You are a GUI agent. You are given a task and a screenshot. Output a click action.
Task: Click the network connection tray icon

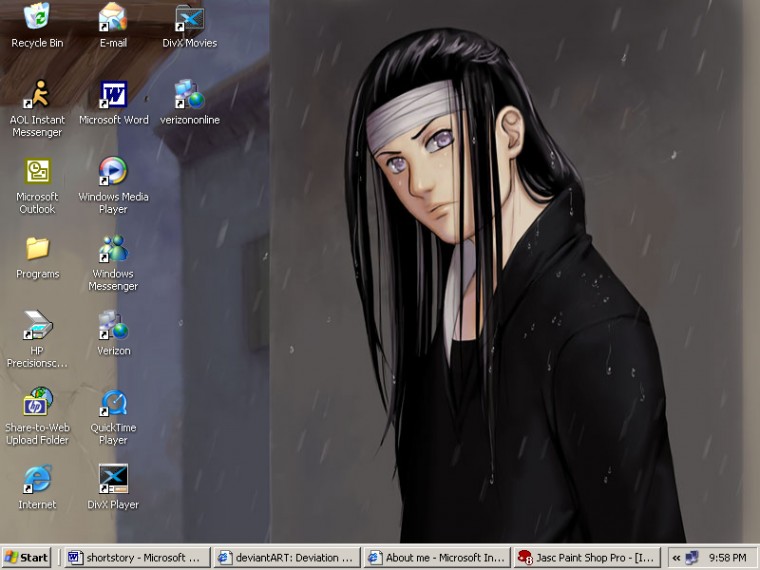[692, 557]
